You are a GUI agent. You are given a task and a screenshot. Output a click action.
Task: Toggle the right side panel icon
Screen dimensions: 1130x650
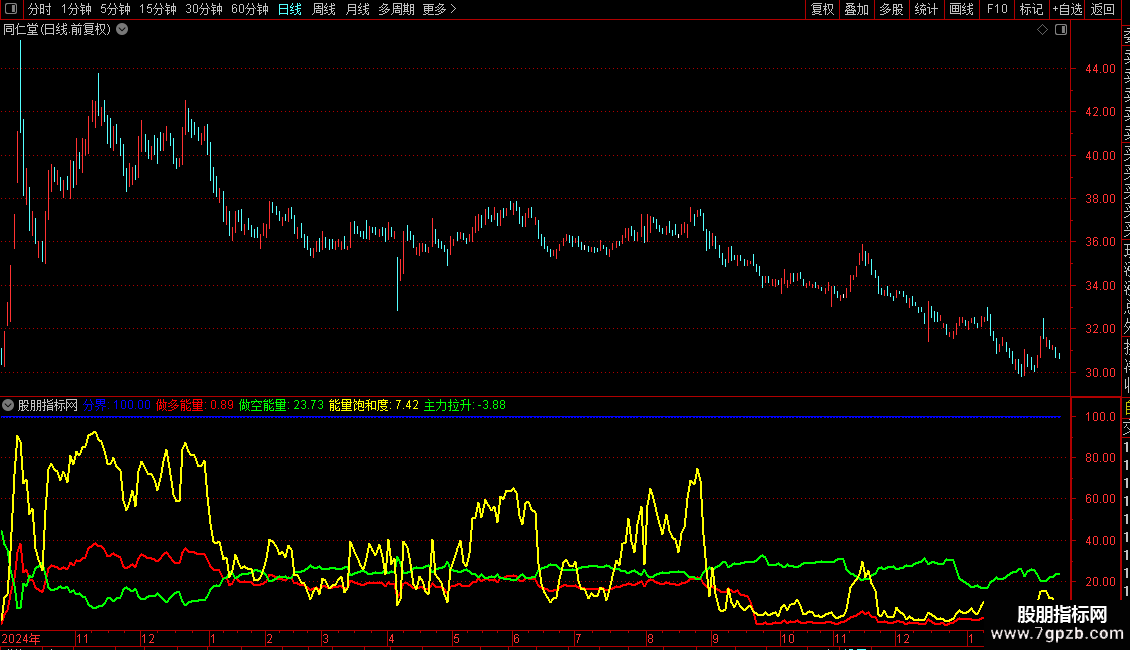1061,30
